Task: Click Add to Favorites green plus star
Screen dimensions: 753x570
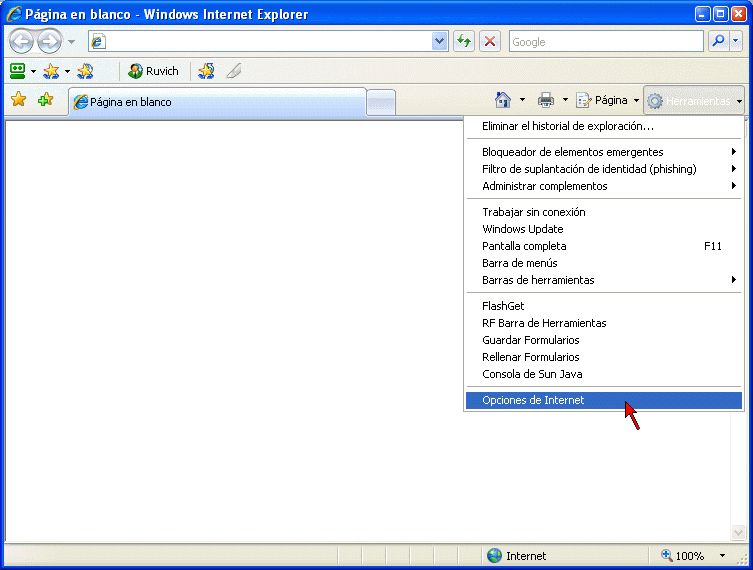Action: point(46,99)
